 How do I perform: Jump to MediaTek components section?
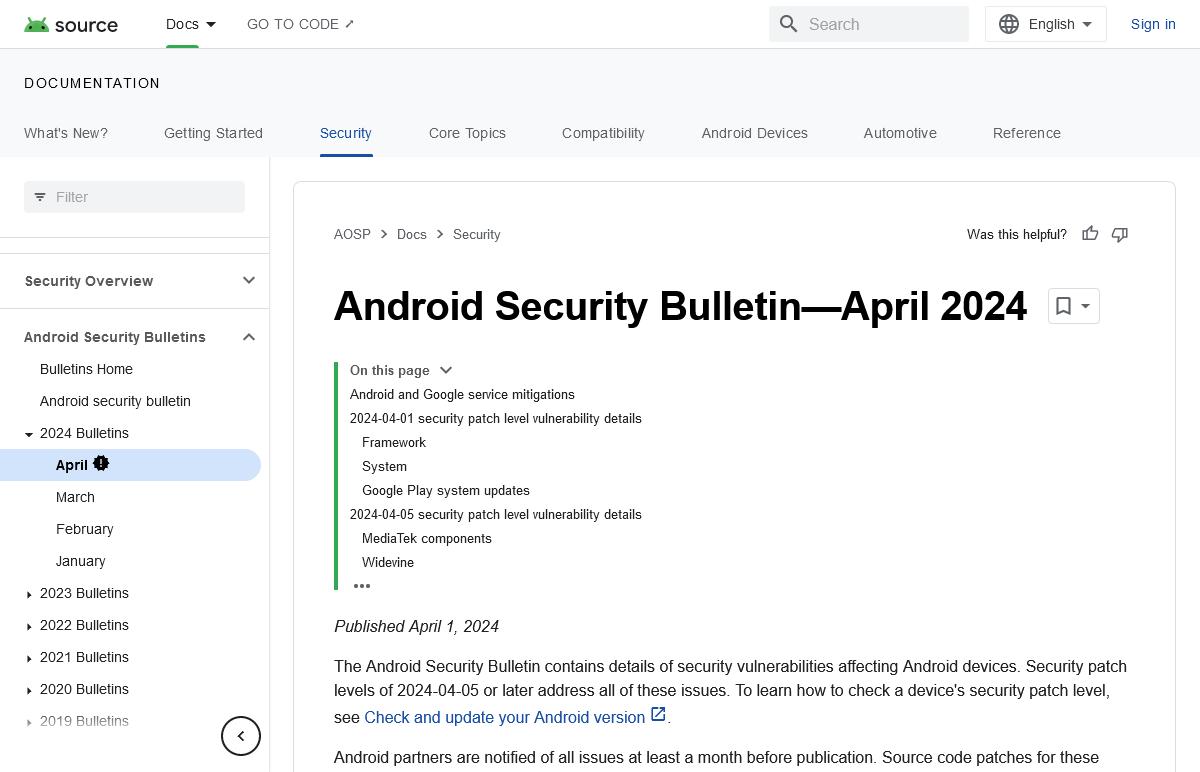pos(427,538)
